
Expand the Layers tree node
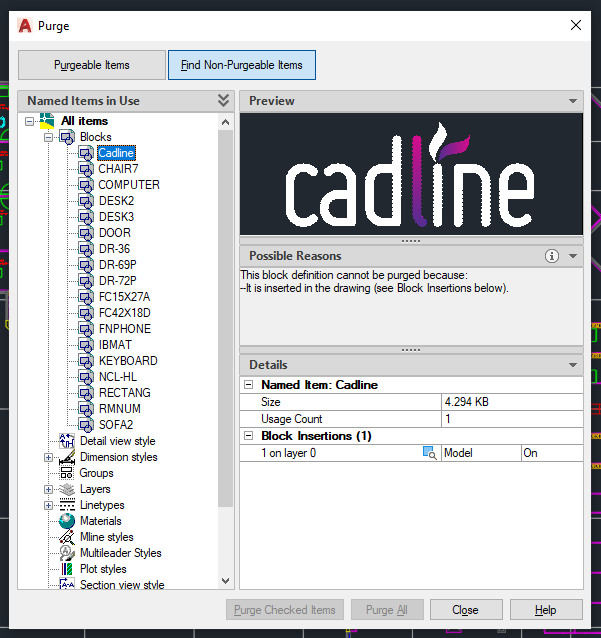tap(48, 489)
